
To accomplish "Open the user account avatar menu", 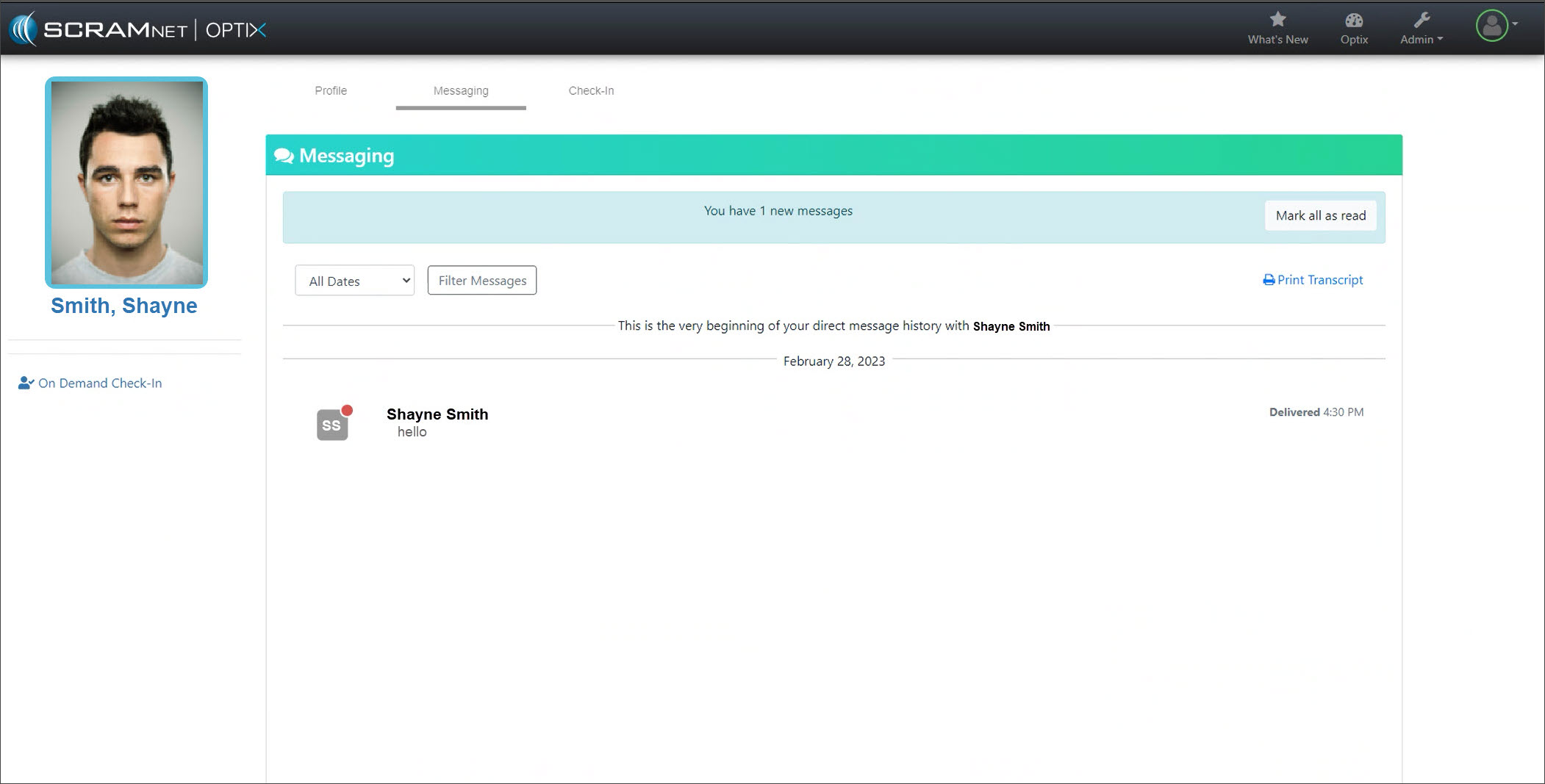I will 1491,26.
